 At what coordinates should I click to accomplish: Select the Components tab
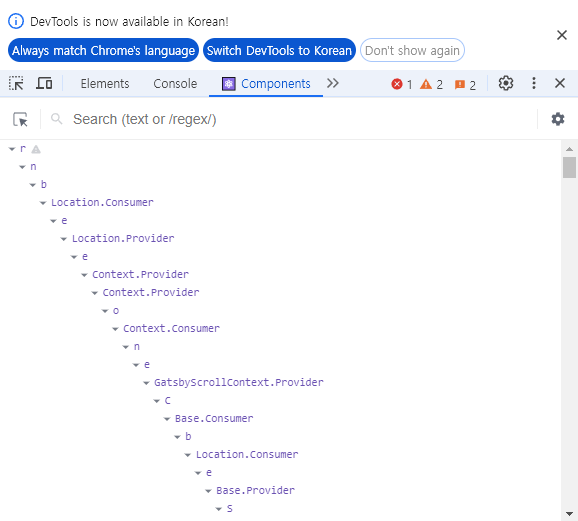point(266,84)
